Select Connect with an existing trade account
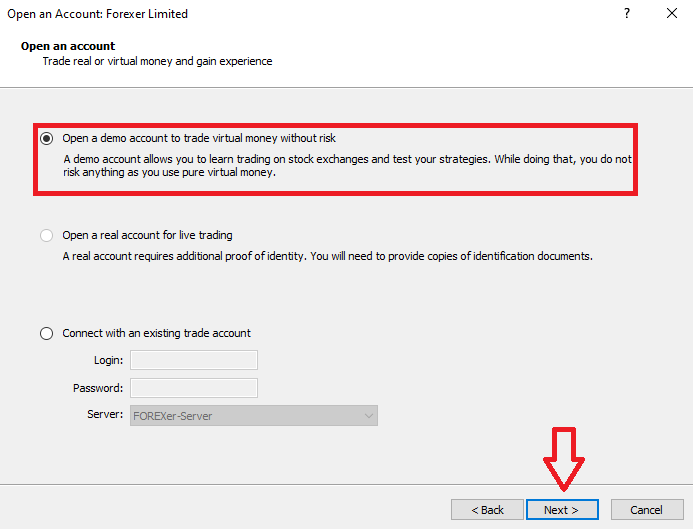This screenshot has width=693, height=529. (47, 334)
